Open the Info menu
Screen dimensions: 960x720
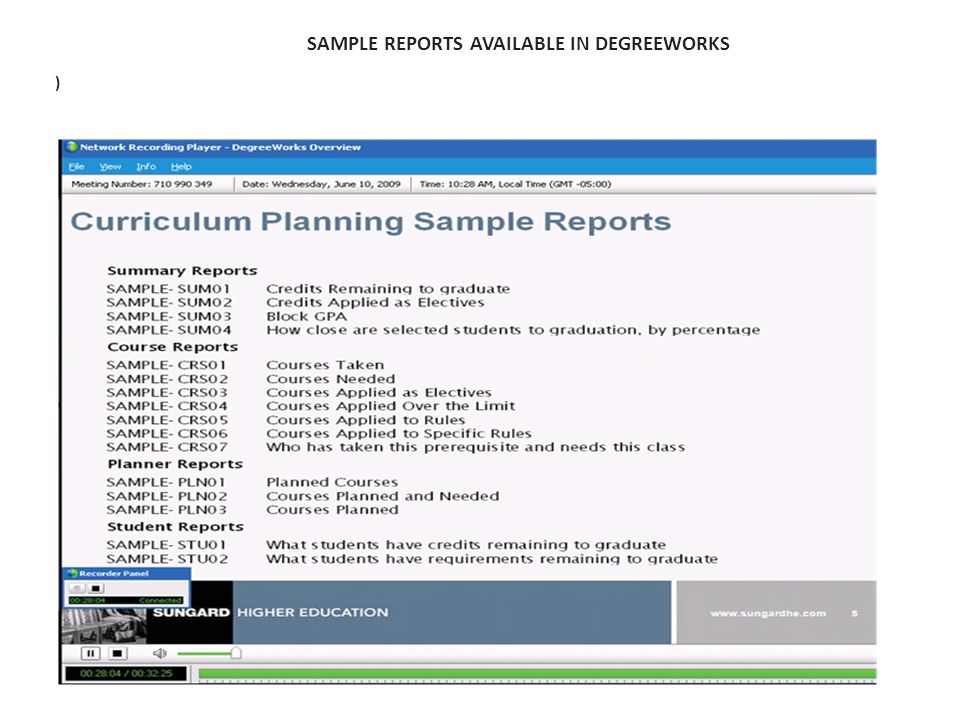146,167
